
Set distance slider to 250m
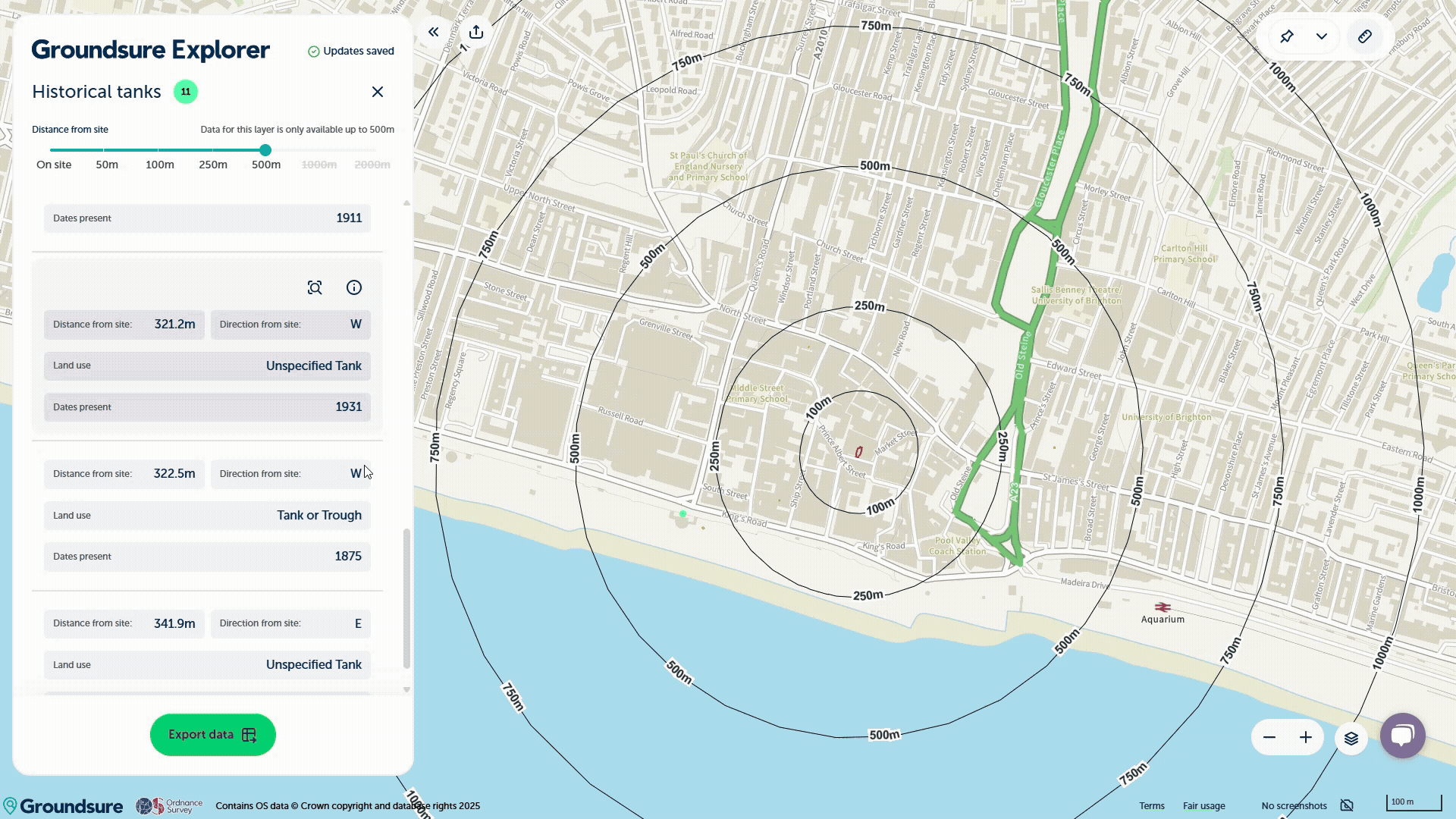coord(213,165)
